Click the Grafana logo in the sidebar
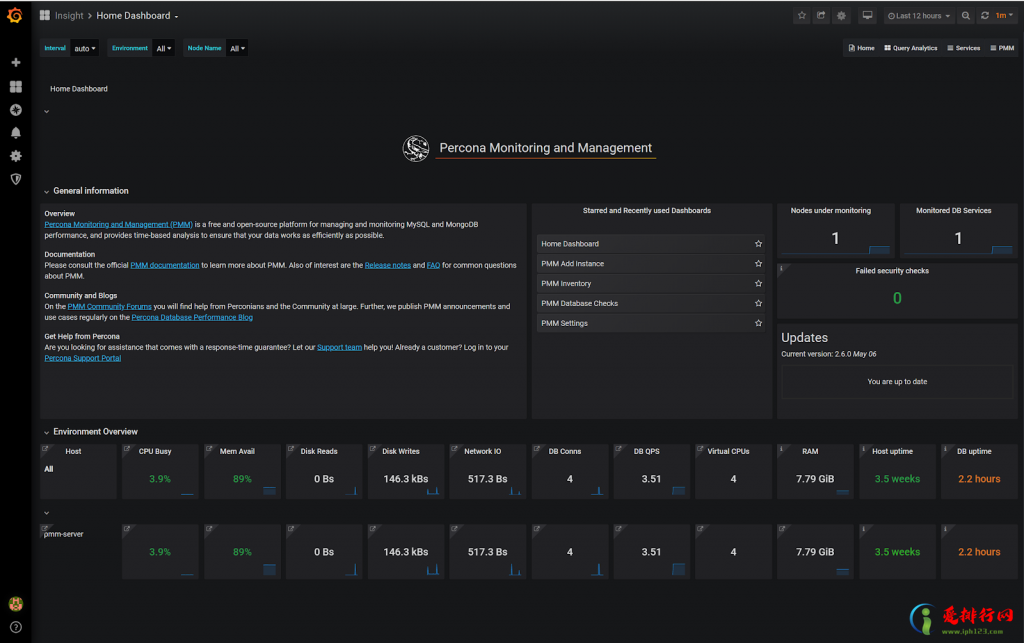This screenshot has width=1024, height=643. tap(15, 15)
